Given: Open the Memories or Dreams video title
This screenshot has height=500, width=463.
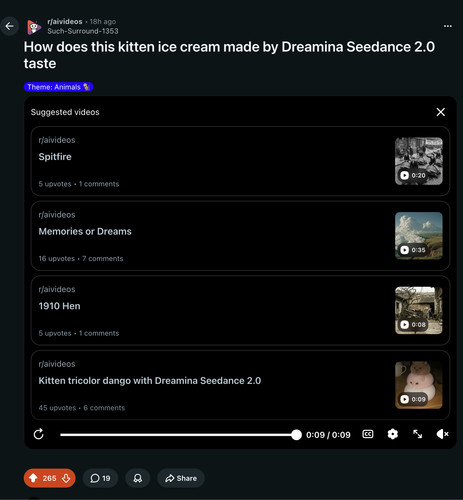Looking at the screenshot, I should tap(85, 231).
